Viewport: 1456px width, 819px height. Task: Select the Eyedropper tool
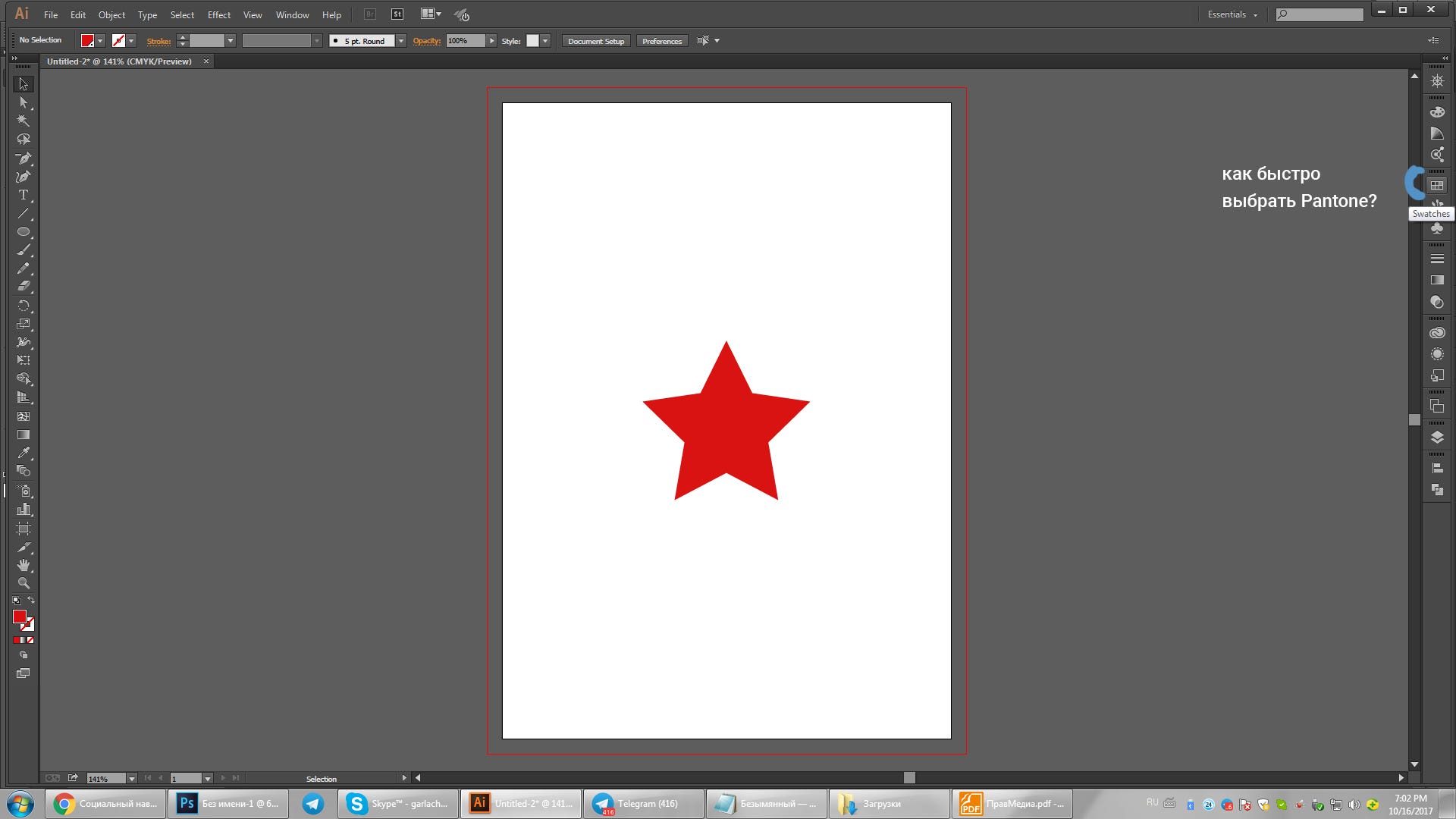[x=24, y=453]
